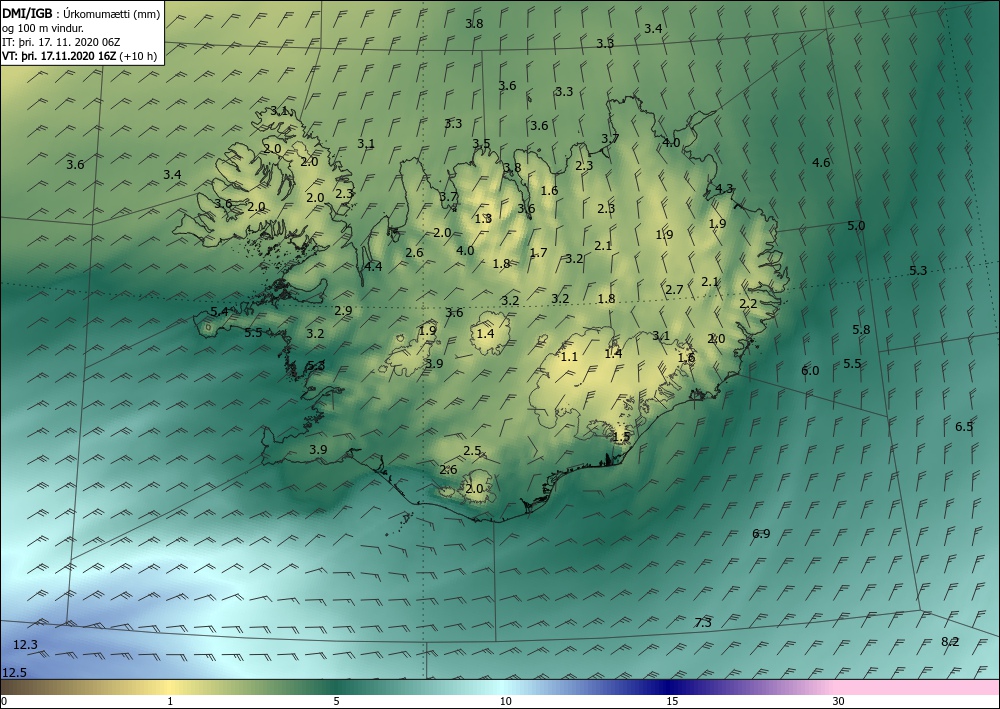
Task: Click the dark navy section of the colorbar
Action: 670,687
